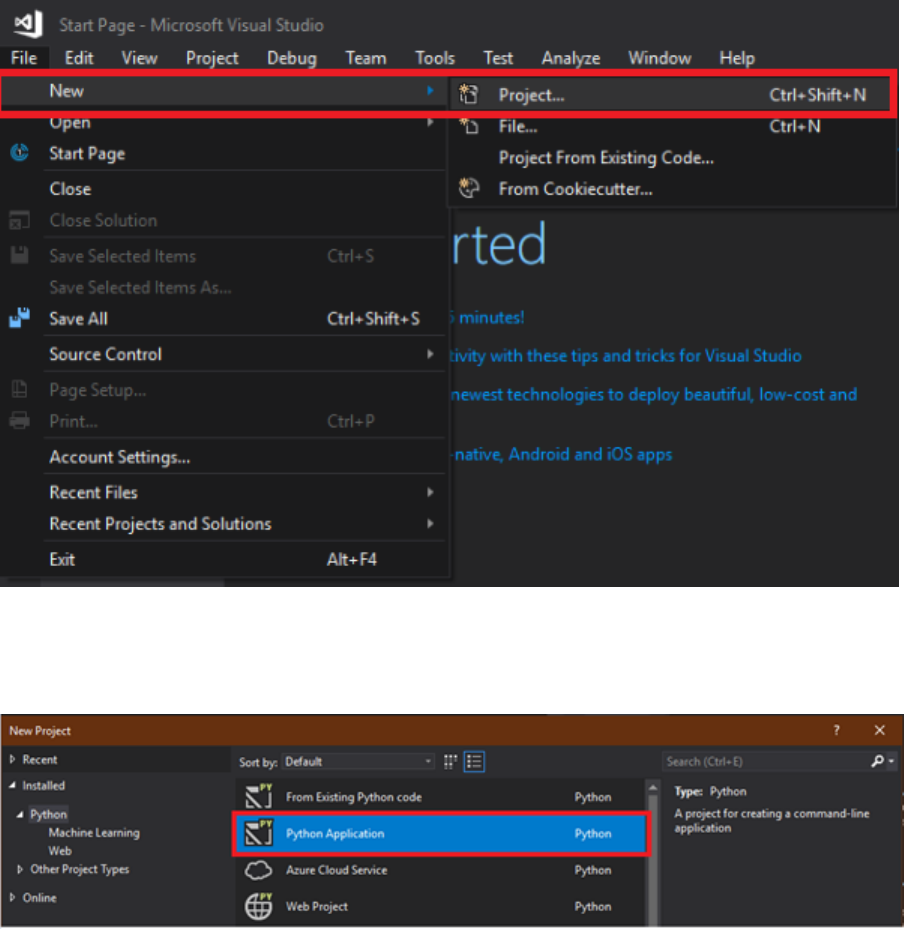Open tips and tricks for Visual Studio link

(626, 355)
